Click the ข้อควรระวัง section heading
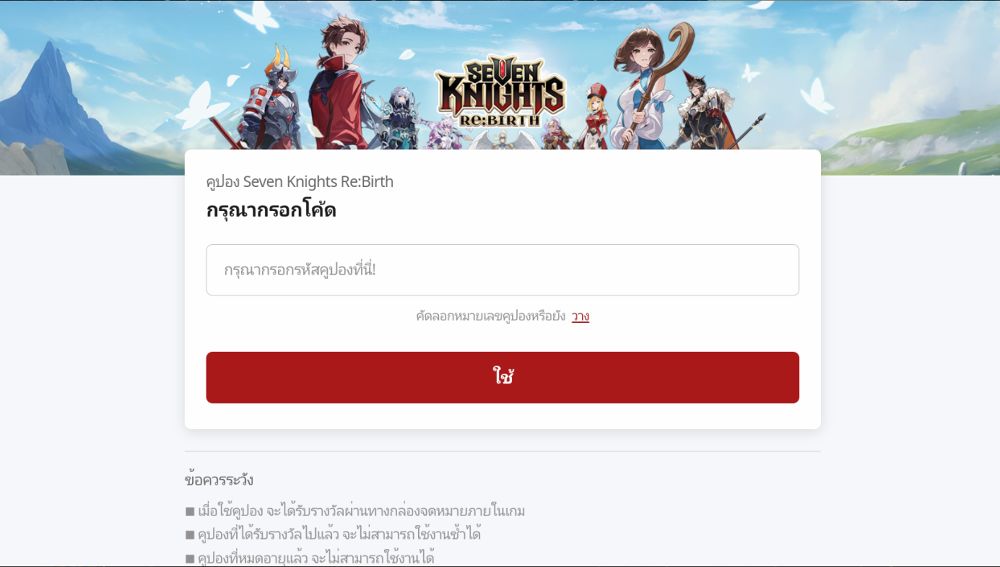This screenshot has height=567, width=1000. 219,480
